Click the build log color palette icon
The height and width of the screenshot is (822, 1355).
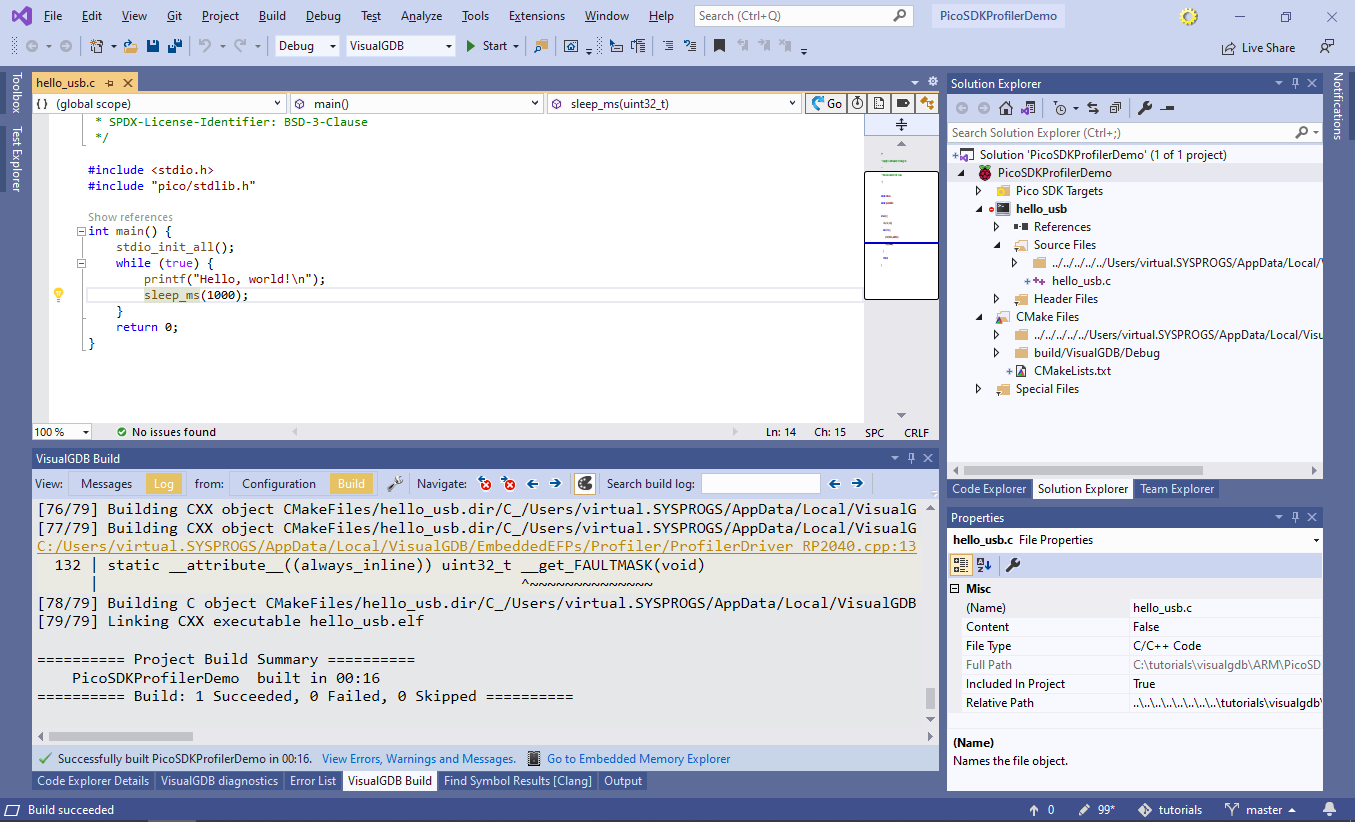tap(585, 484)
